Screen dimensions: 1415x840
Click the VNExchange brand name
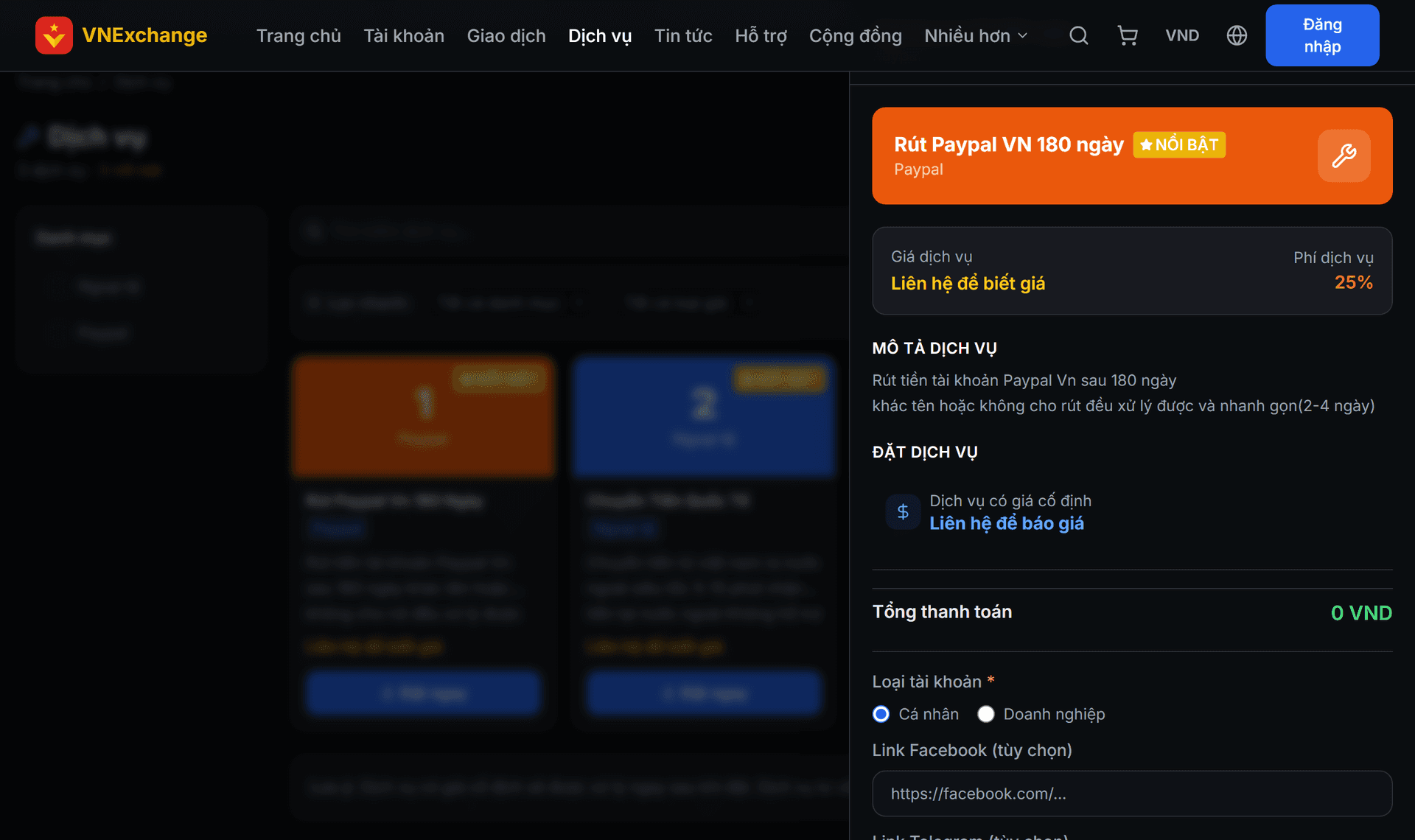tap(144, 35)
